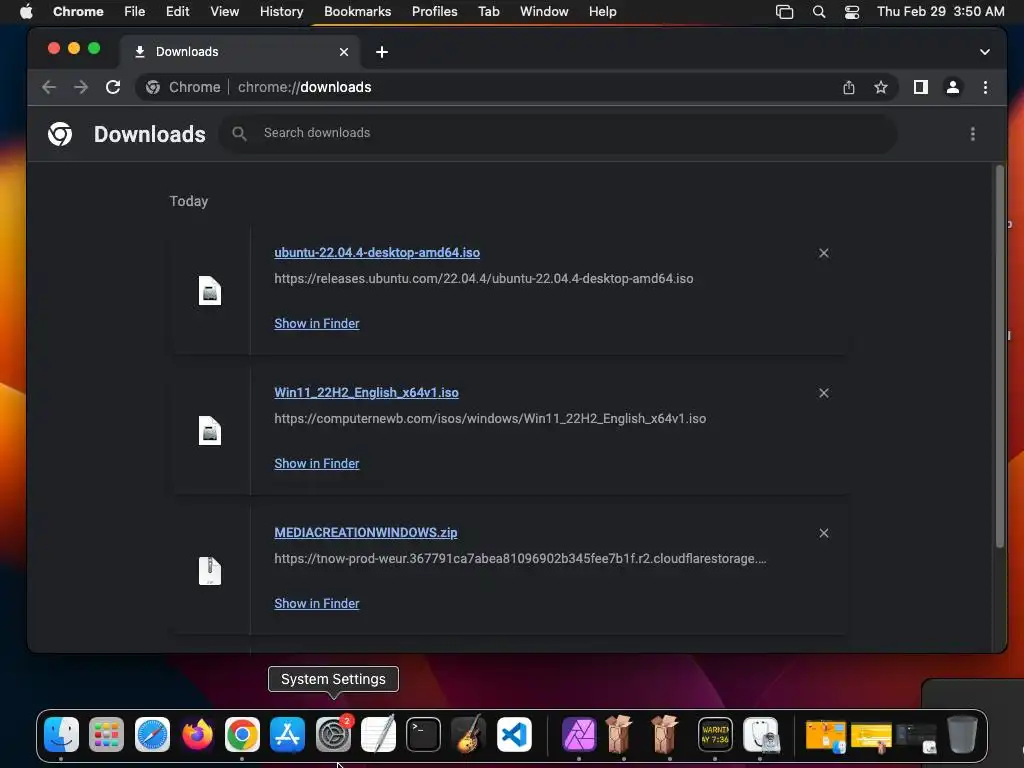Open Terminal from the Dock
This screenshot has height=768, width=1024.
click(x=423, y=735)
